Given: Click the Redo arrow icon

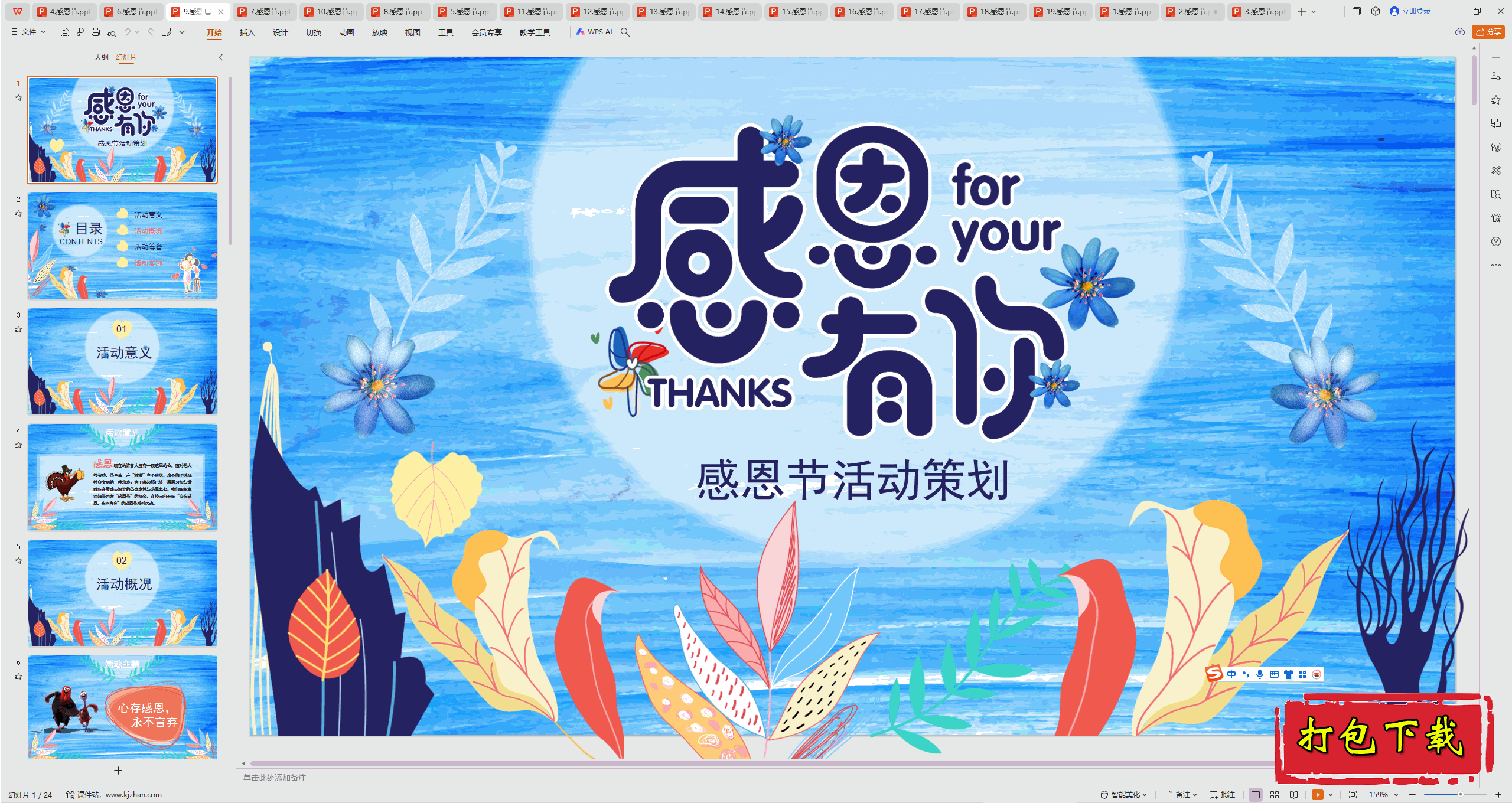Looking at the screenshot, I should click(x=151, y=32).
